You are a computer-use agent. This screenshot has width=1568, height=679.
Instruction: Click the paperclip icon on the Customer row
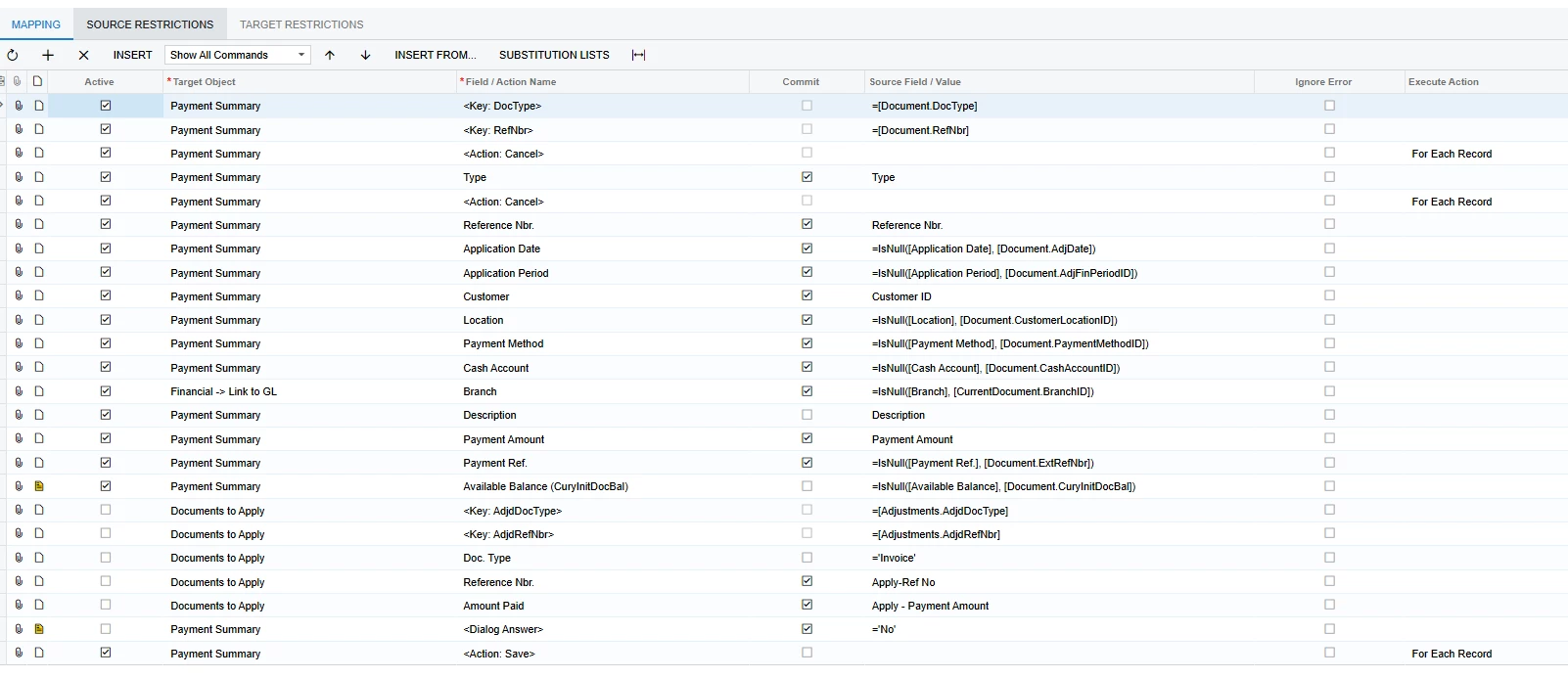pos(19,295)
